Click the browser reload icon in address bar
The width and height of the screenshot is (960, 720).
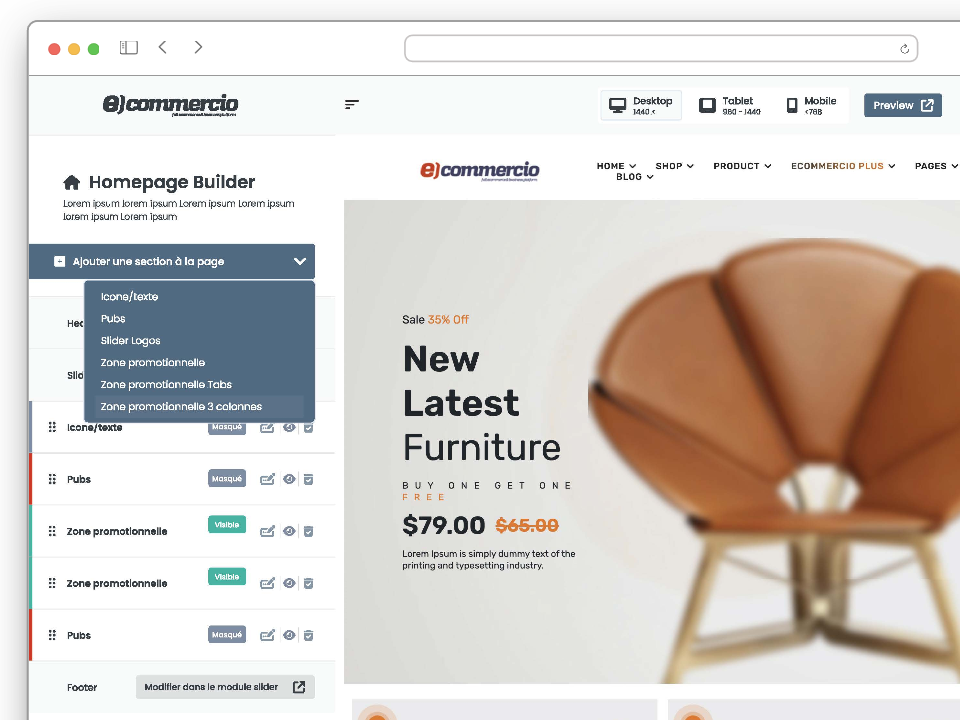(x=904, y=49)
